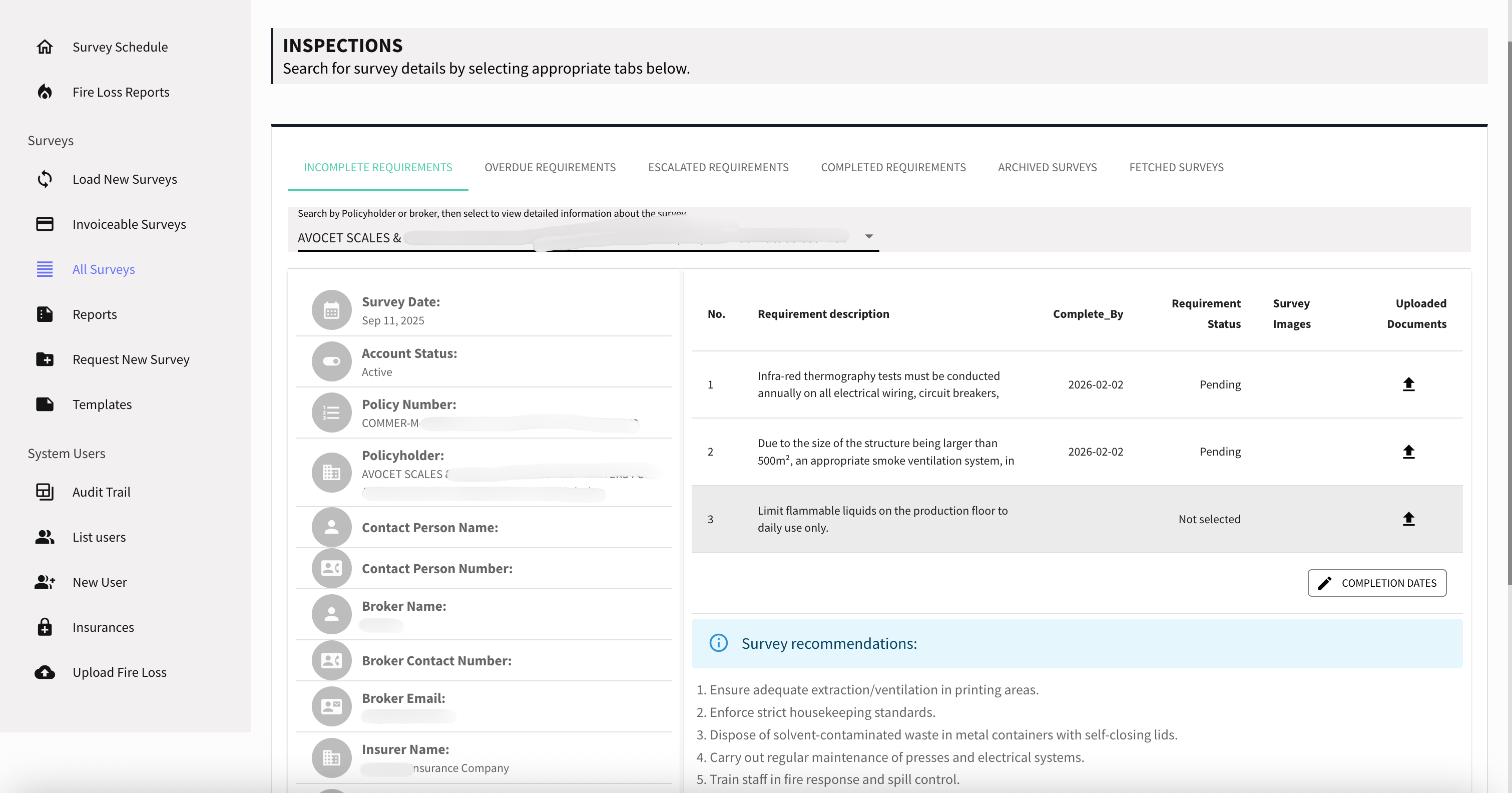Image resolution: width=1512 pixels, height=793 pixels.
Task: Go to Insurances page
Action: pyautogui.click(x=103, y=627)
